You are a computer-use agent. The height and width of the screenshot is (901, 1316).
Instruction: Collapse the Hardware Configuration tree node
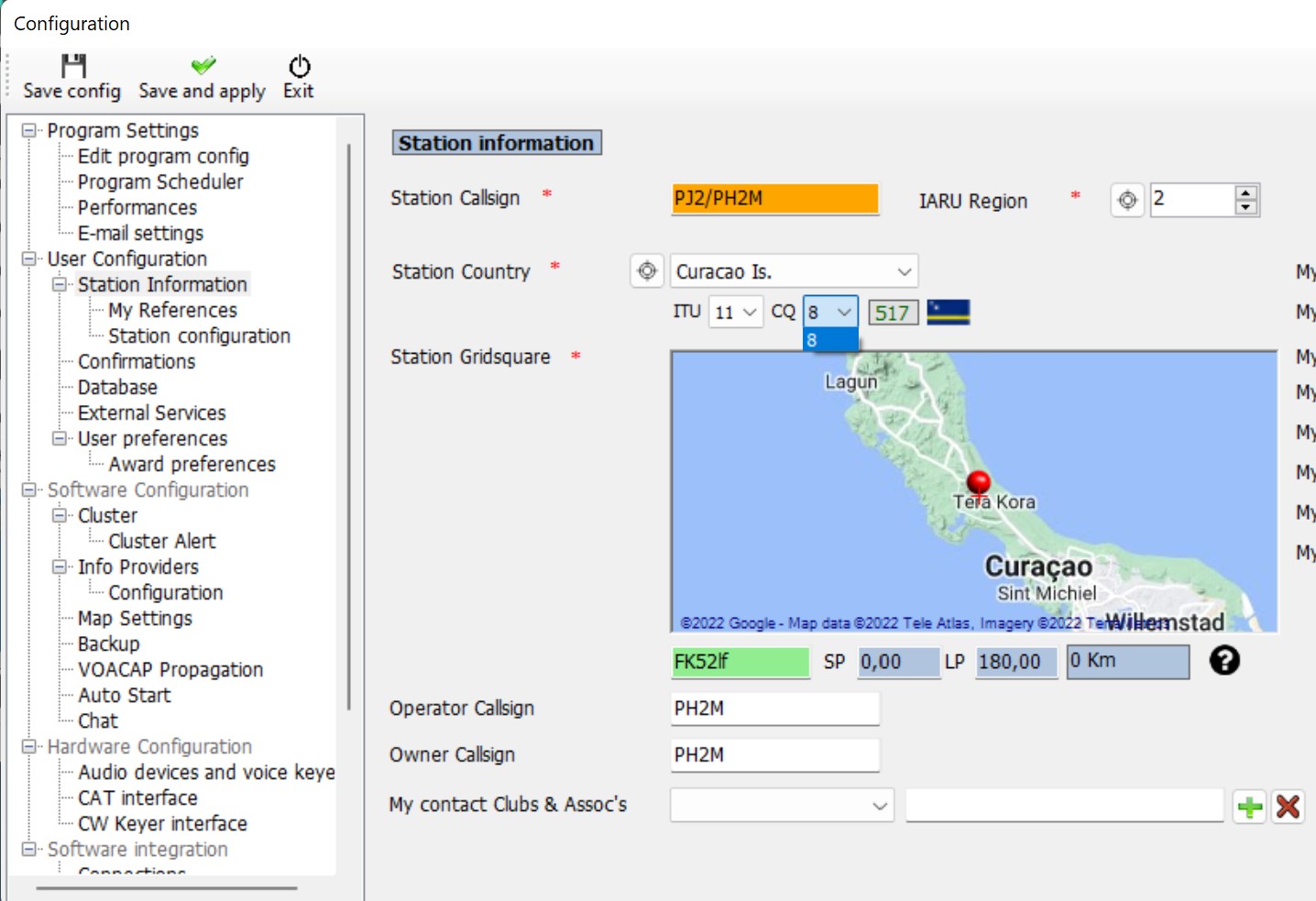pos(29,746)
